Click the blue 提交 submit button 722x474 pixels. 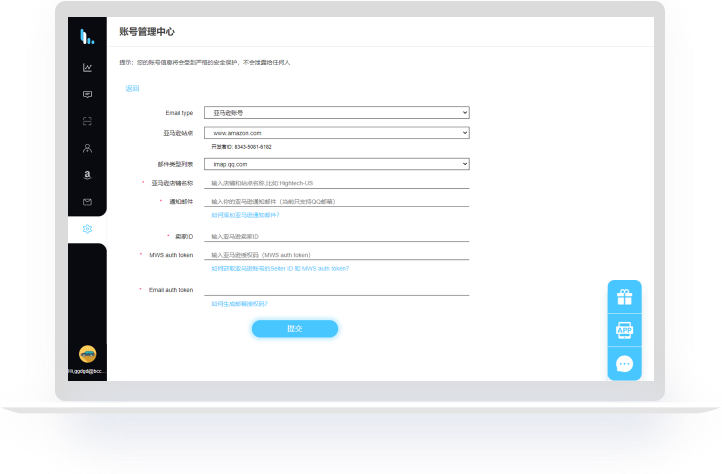(x=295, y=328)
